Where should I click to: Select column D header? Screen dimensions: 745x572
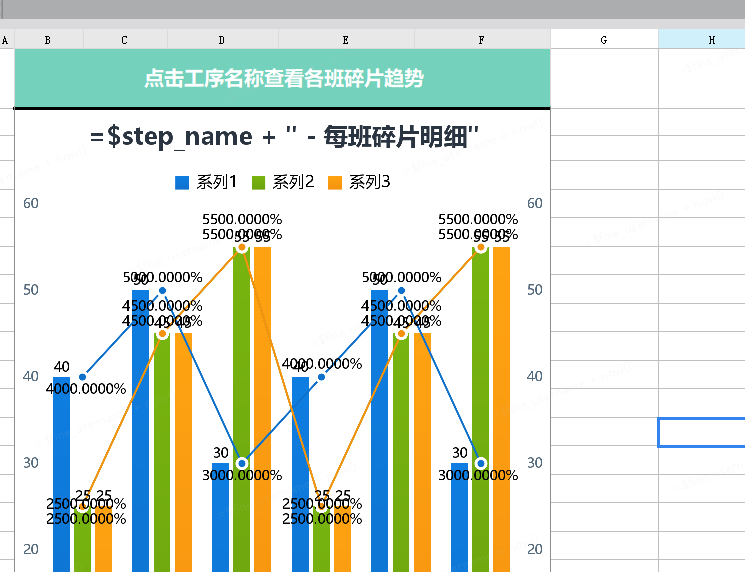pos(223,39)
